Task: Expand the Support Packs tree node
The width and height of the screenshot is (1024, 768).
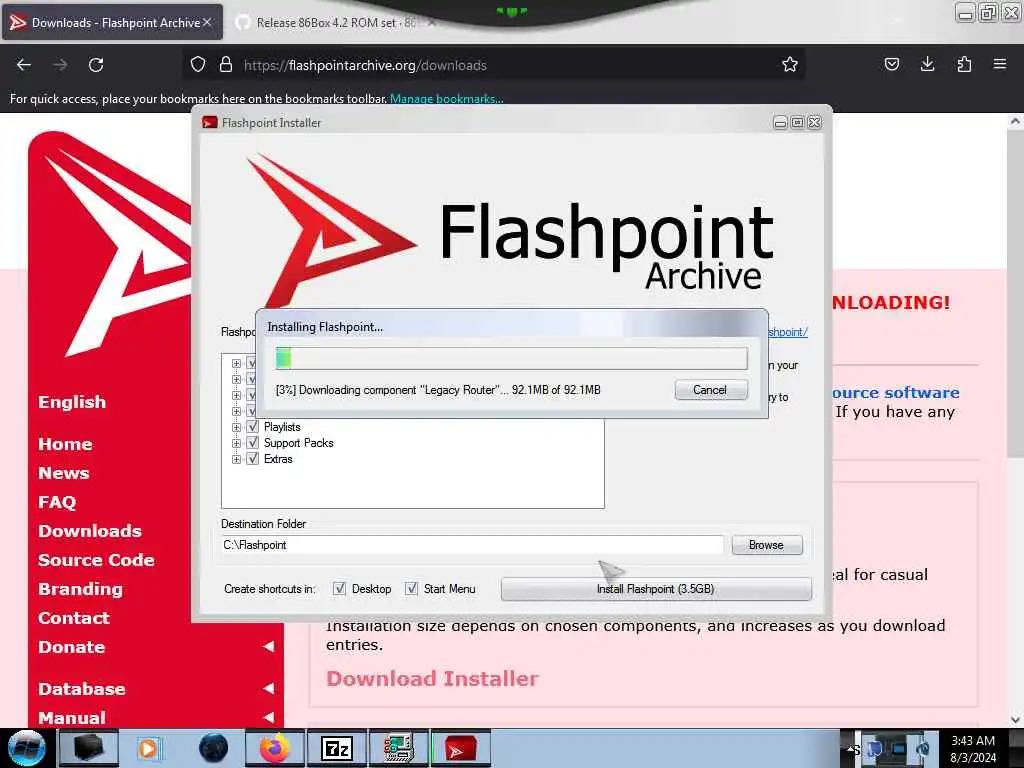Action: click(x=236, y=443)
